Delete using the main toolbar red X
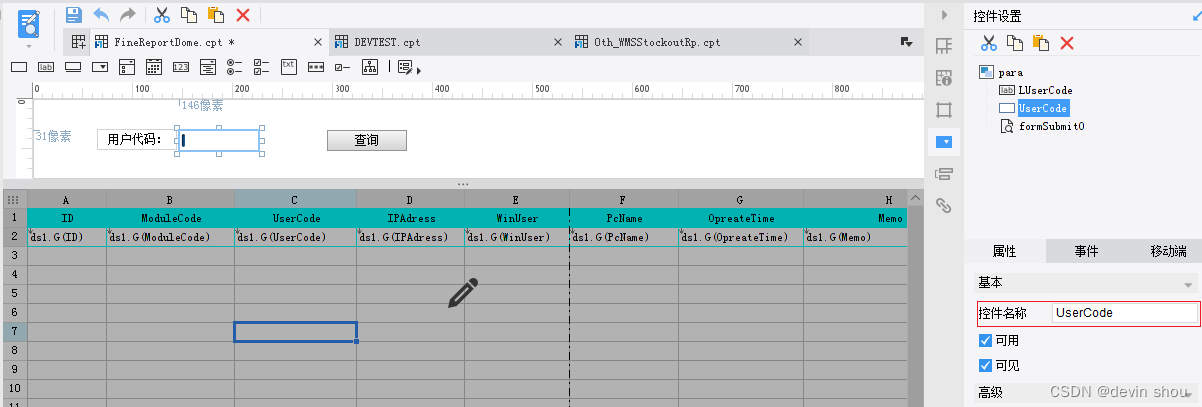This screenshot has height=407, width=1202. tap(243, 15)
